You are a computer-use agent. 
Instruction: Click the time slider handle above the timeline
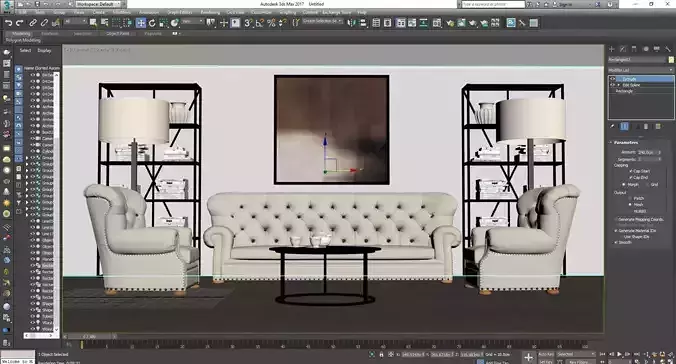[91, 336]
